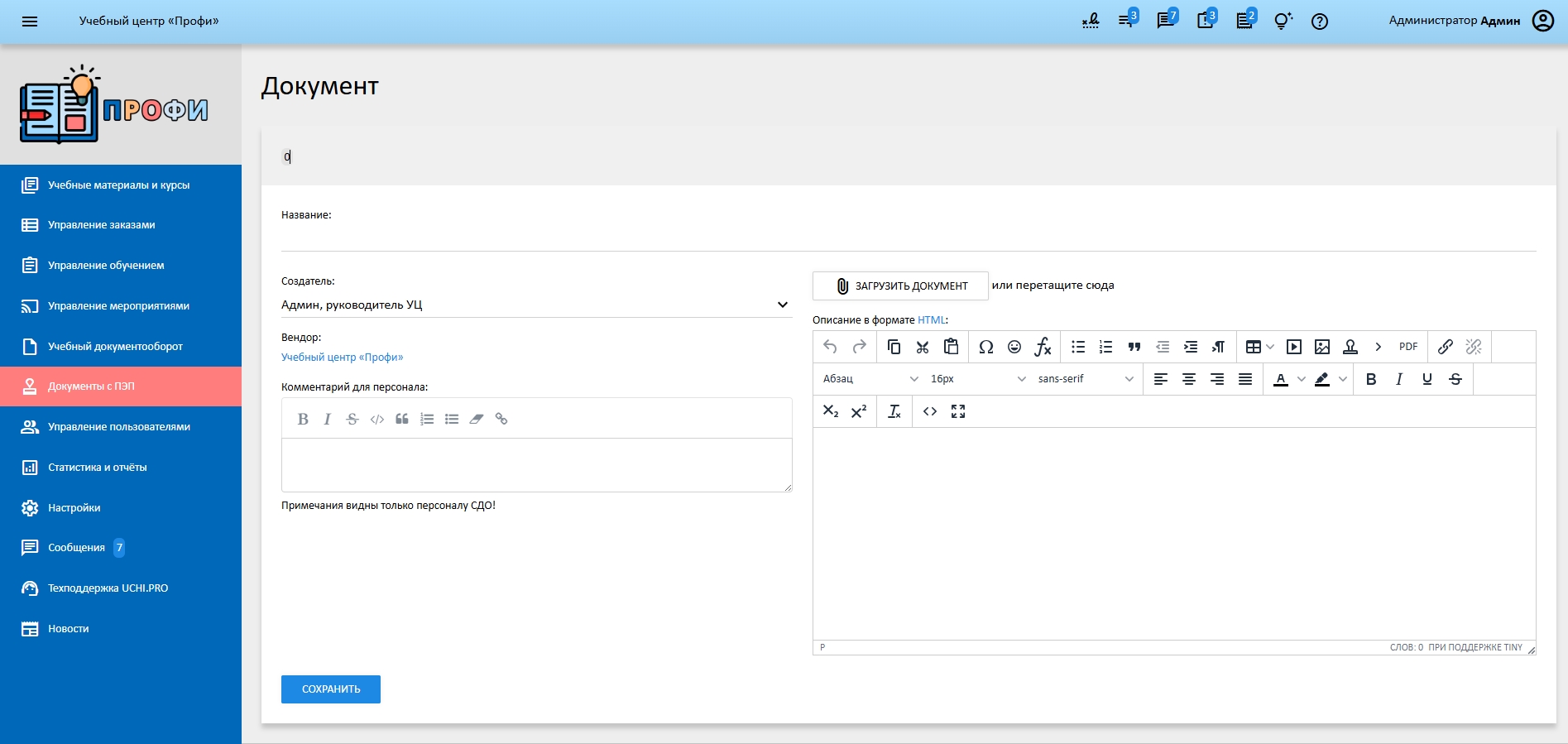Image resolution: width=1568 pixels, height=744 pixels.
Task: Switch the editor to fullscreen mode
Action: tap(958, 411)
